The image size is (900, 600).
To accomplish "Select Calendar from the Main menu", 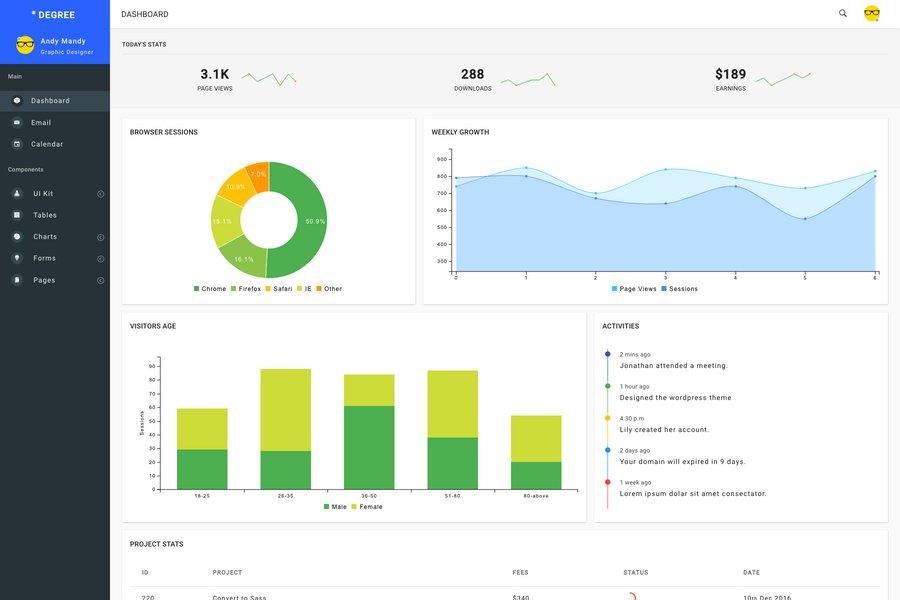I will point(46,141).
